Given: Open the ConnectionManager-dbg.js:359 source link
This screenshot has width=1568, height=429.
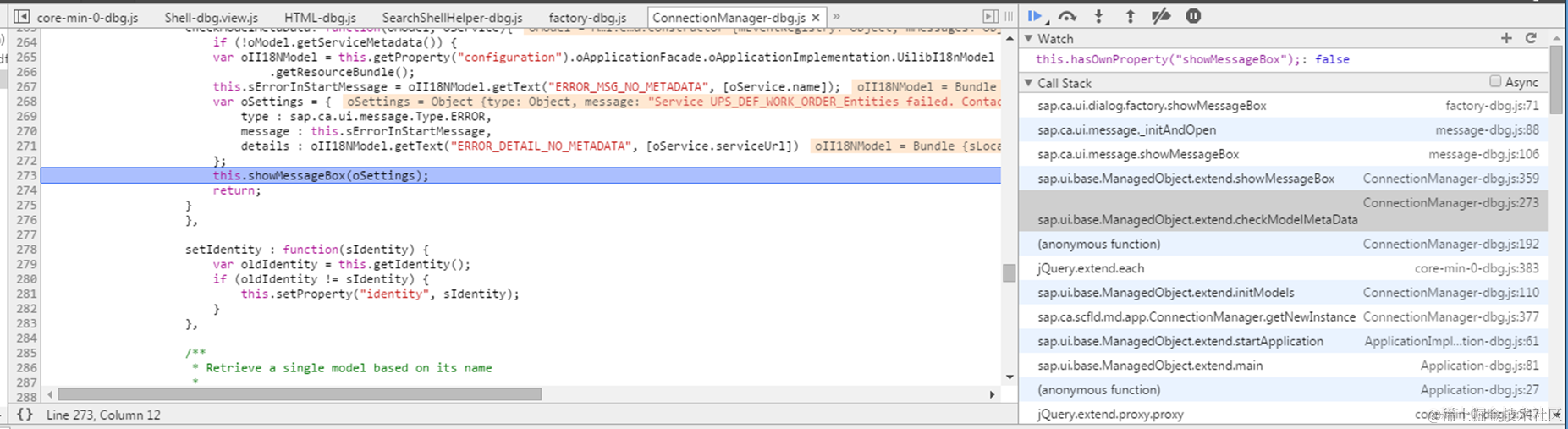Looking at the screenshot, I should (x=1450, y=179).
